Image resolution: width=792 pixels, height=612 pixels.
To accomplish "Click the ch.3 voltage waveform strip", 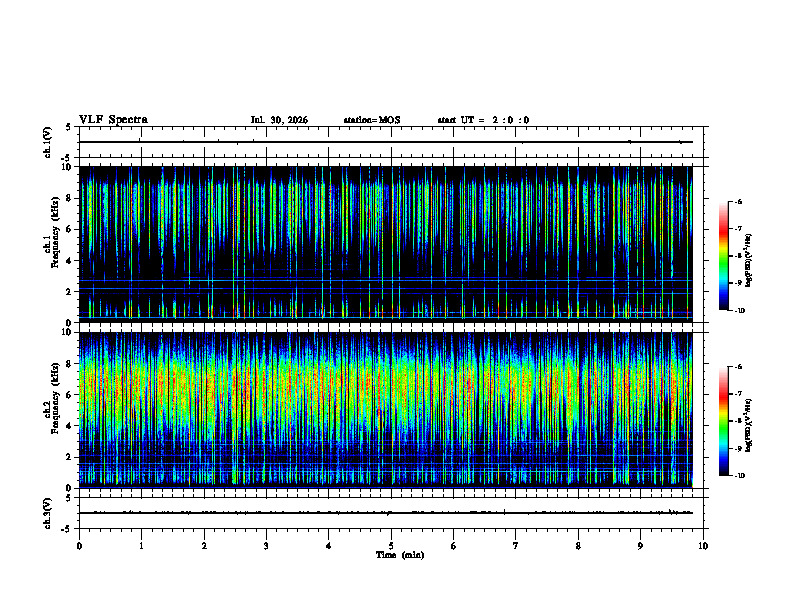I will pyautogui.click(x=391, y=513).
